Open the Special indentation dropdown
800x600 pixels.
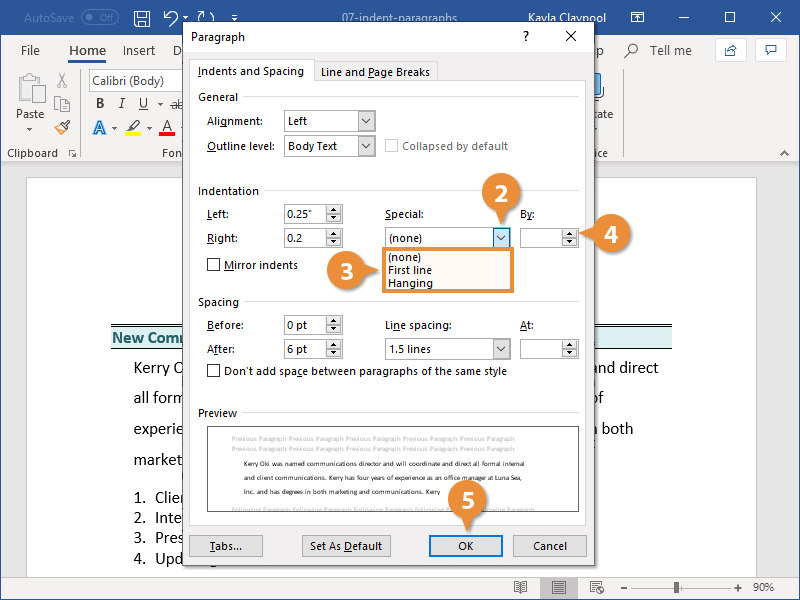pyautogui.click(x=503, y=237)
